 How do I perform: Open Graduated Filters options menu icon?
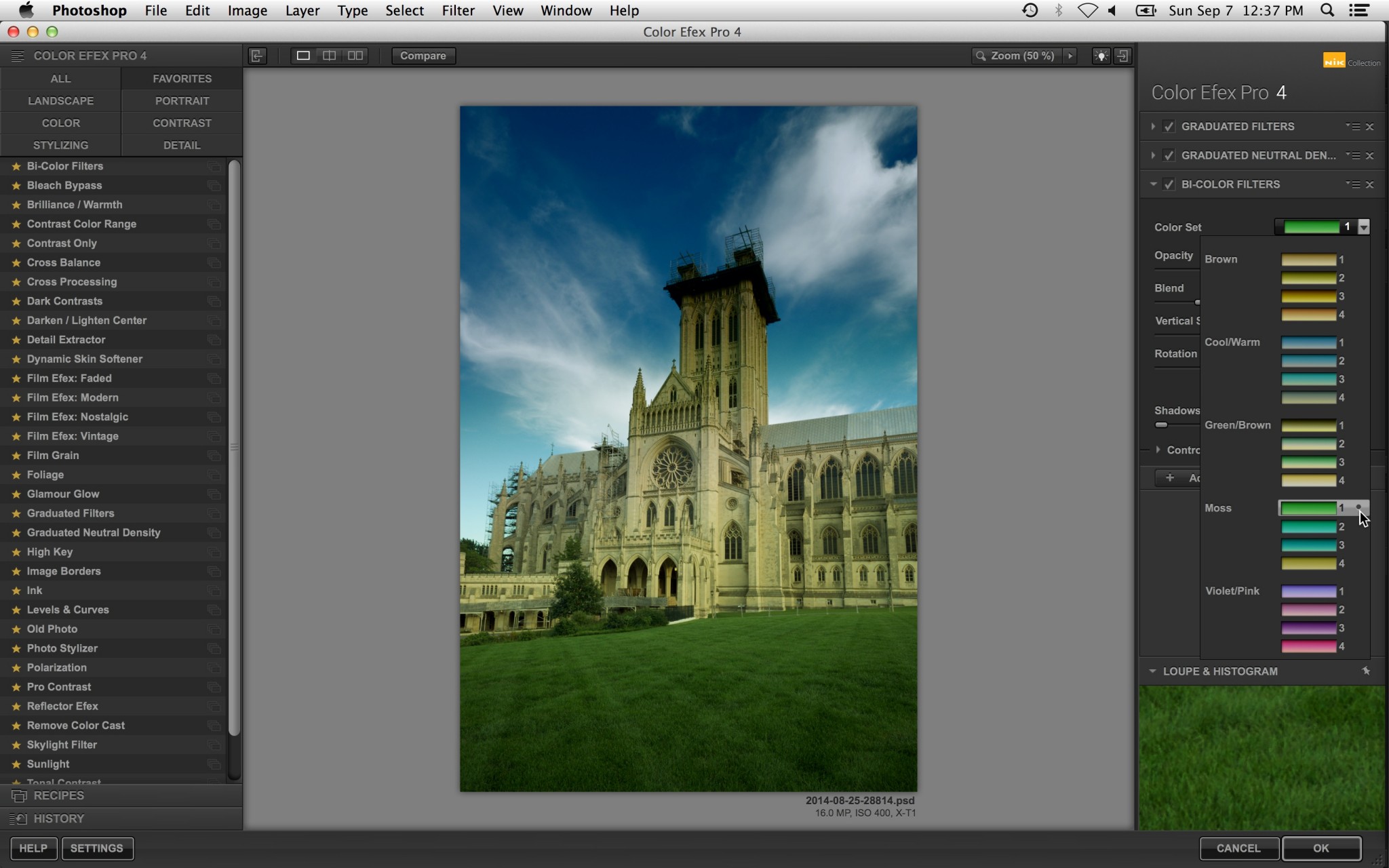(x=1353, y=127)
